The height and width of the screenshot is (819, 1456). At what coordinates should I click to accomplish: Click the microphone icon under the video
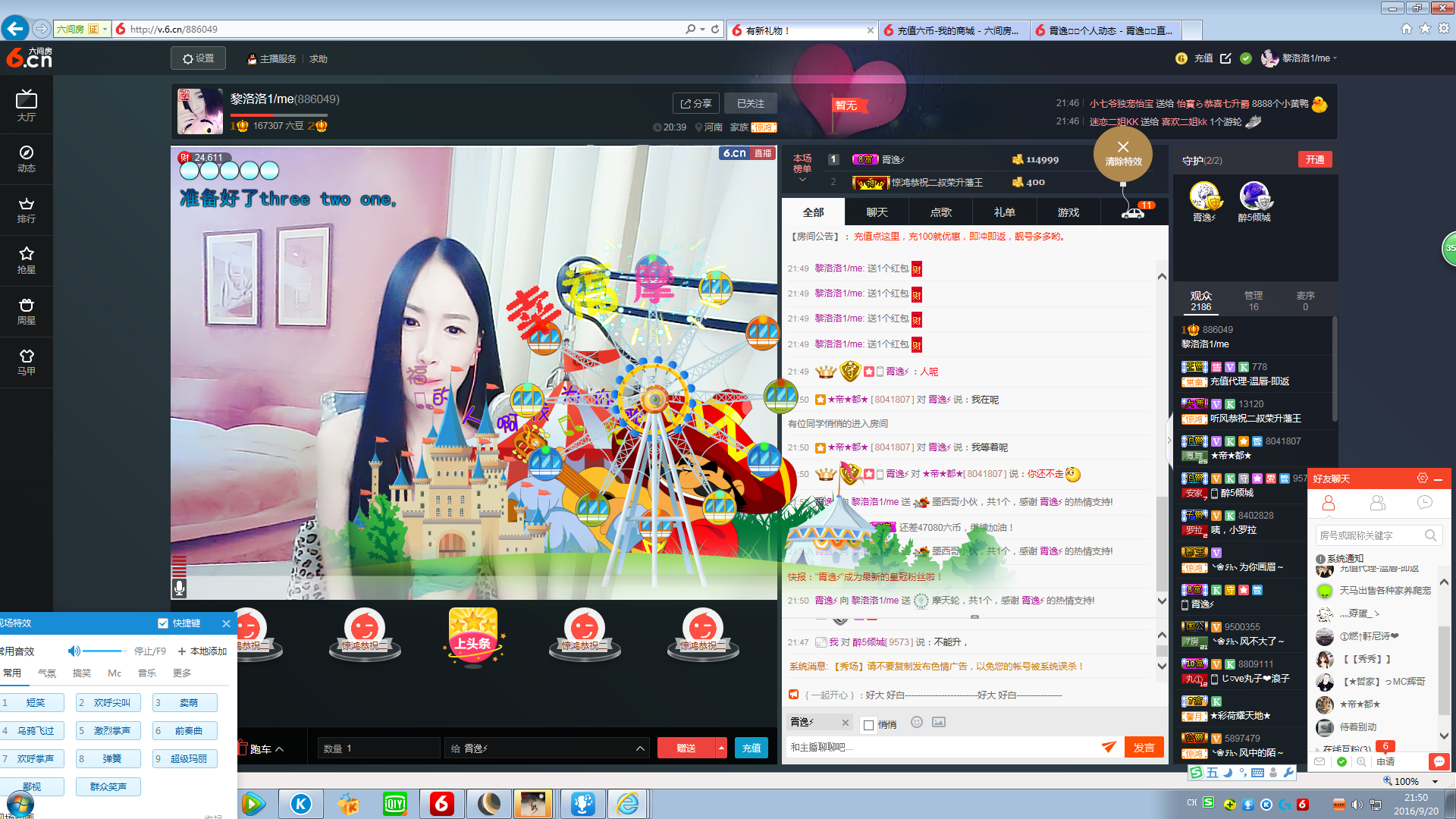(x=180, y=587)
